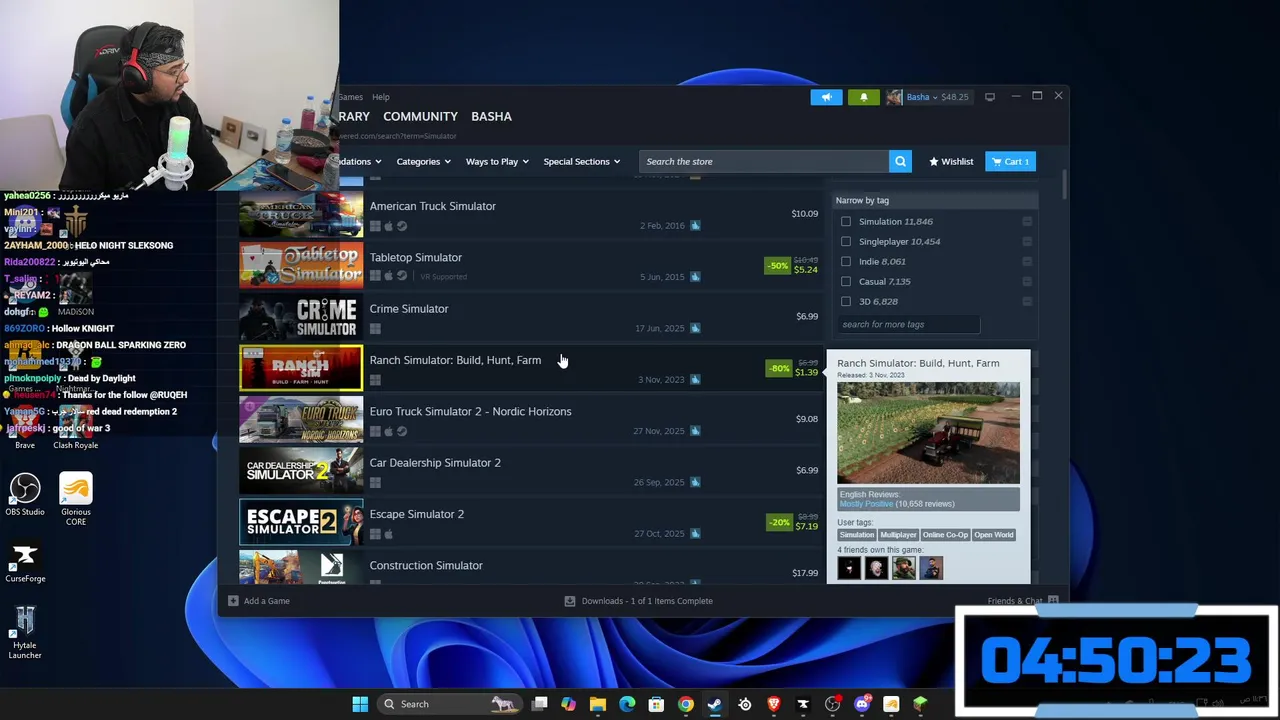Open the CurseForge desktop shortcut
1280x720 pixels.
25,563
